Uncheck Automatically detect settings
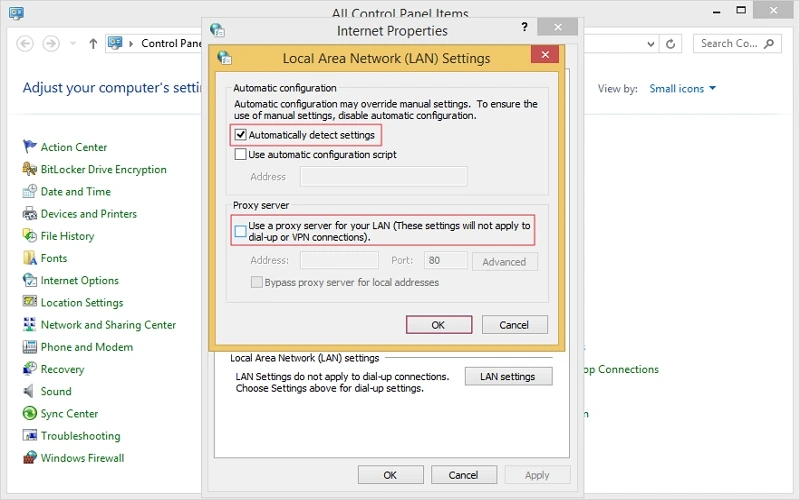The image size is (800, 500). 240,135
